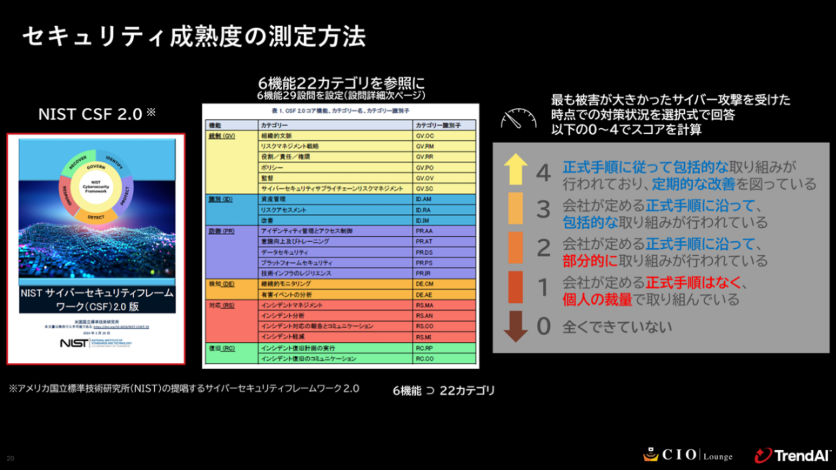Click the 防御 (PR) function link
This screenshot has width=836, height=470.
tap(221, 231)
